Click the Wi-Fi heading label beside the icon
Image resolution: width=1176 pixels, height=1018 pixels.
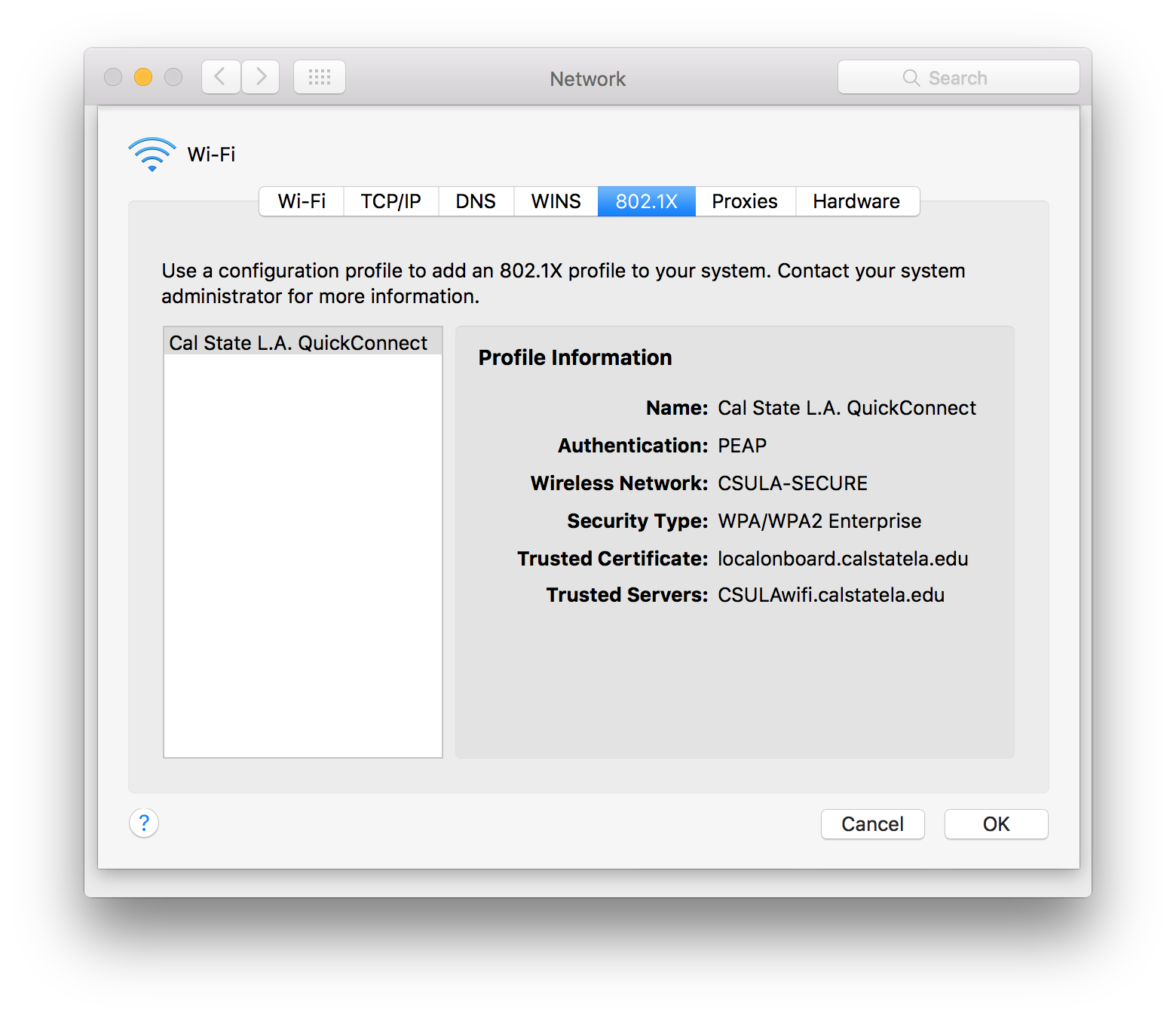[211, 155]
